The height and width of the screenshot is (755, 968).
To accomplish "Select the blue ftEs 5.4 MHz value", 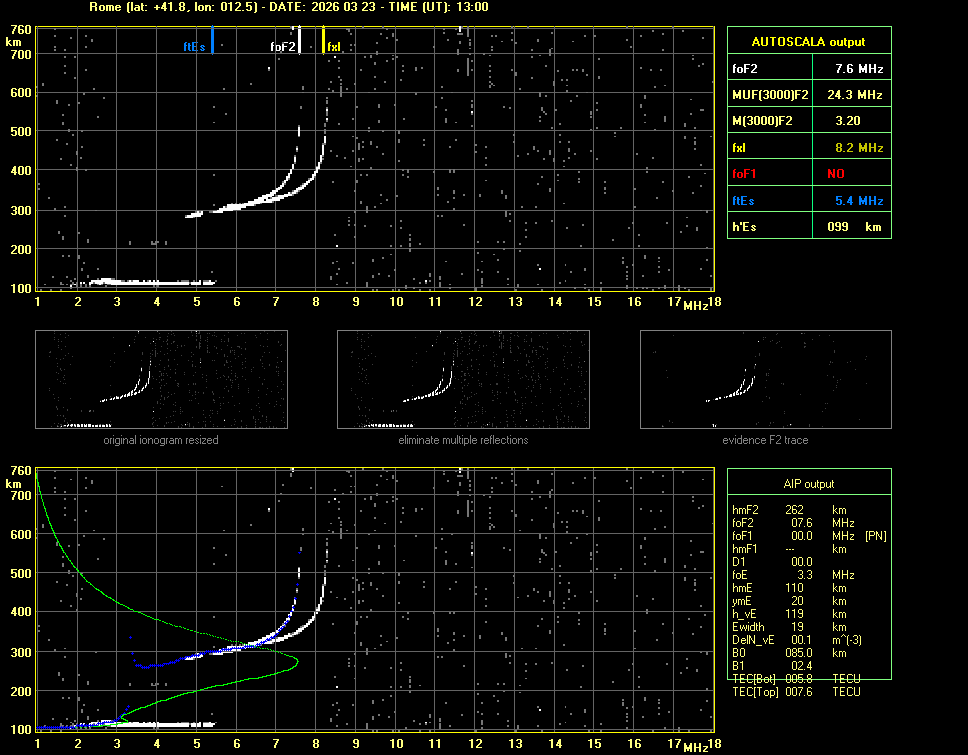I will coord(859,200).
